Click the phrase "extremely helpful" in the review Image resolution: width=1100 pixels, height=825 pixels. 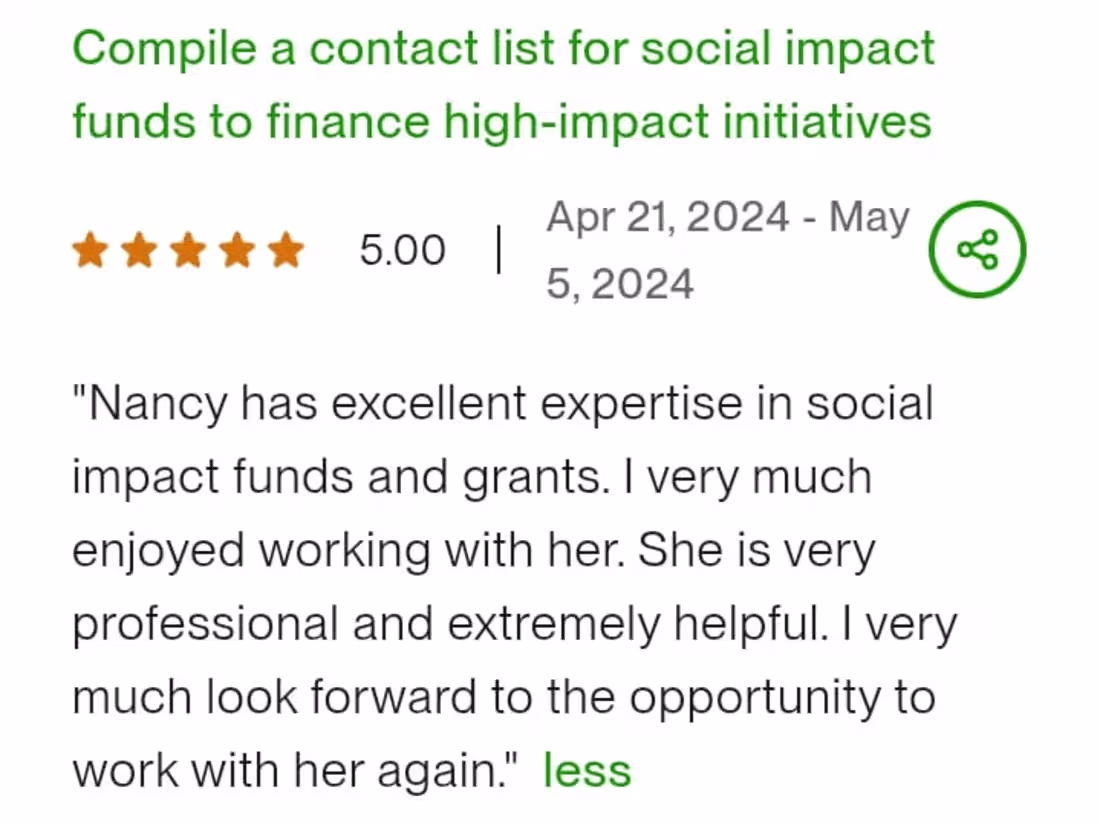pos(629,624)
